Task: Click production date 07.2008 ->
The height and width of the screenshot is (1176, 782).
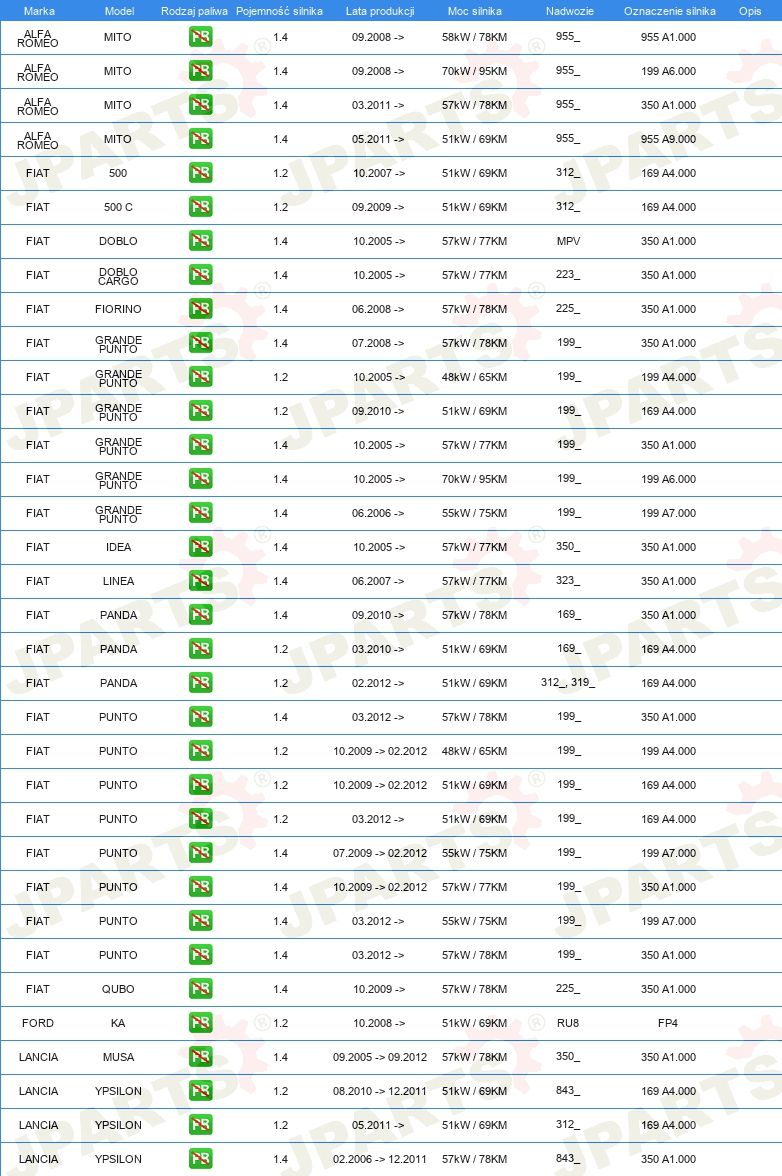Action: [379, 344]
